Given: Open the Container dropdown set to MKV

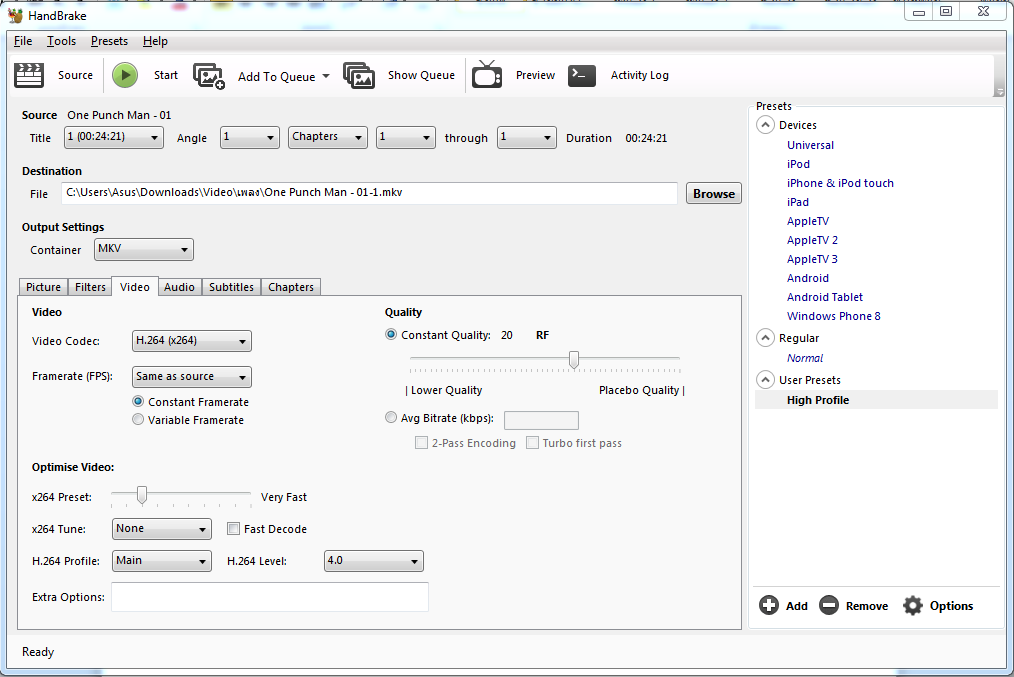Looking at the screenshot, I should [144, 249].
